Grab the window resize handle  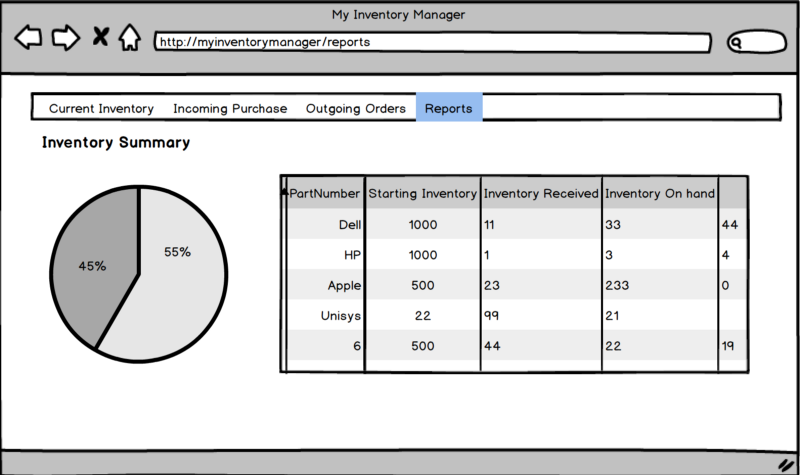[x=786, y=464]
